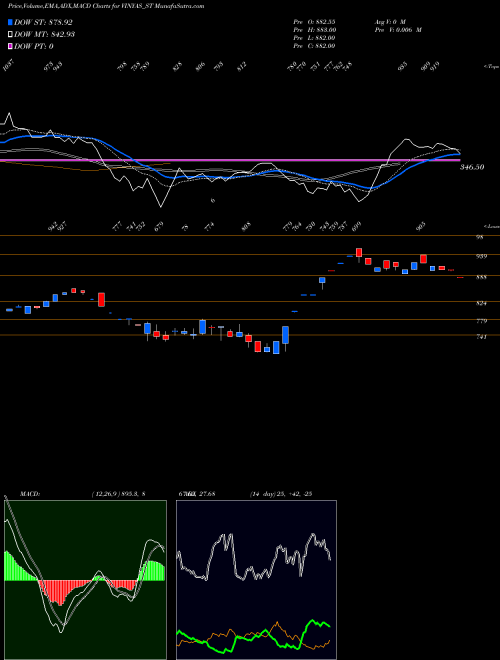This screenshot has height=660, width=500.
Task: Click the magenta DOW PT legend swatch
Action: (10, 46)
